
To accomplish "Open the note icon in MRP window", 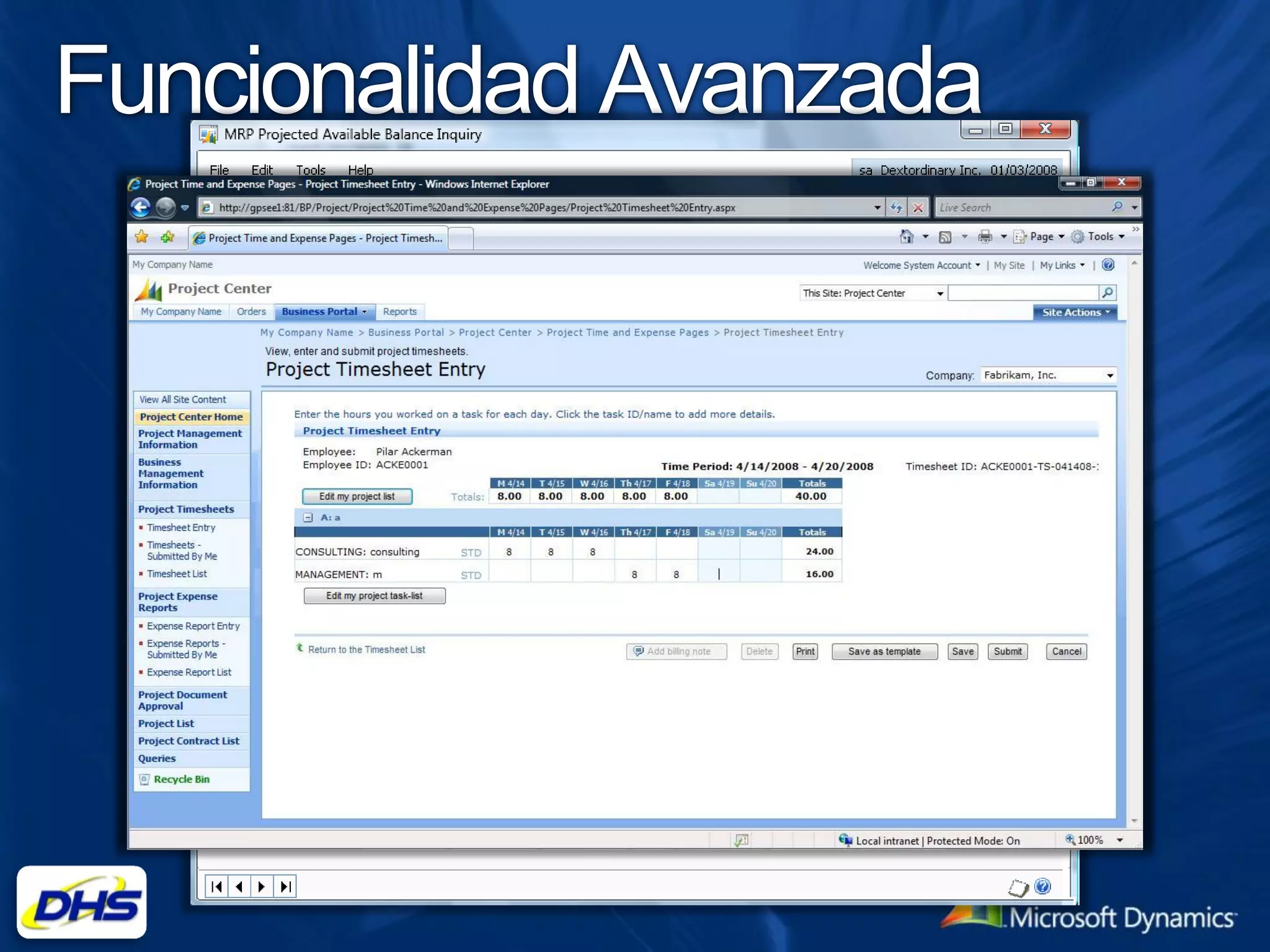I will [1018, 888].
